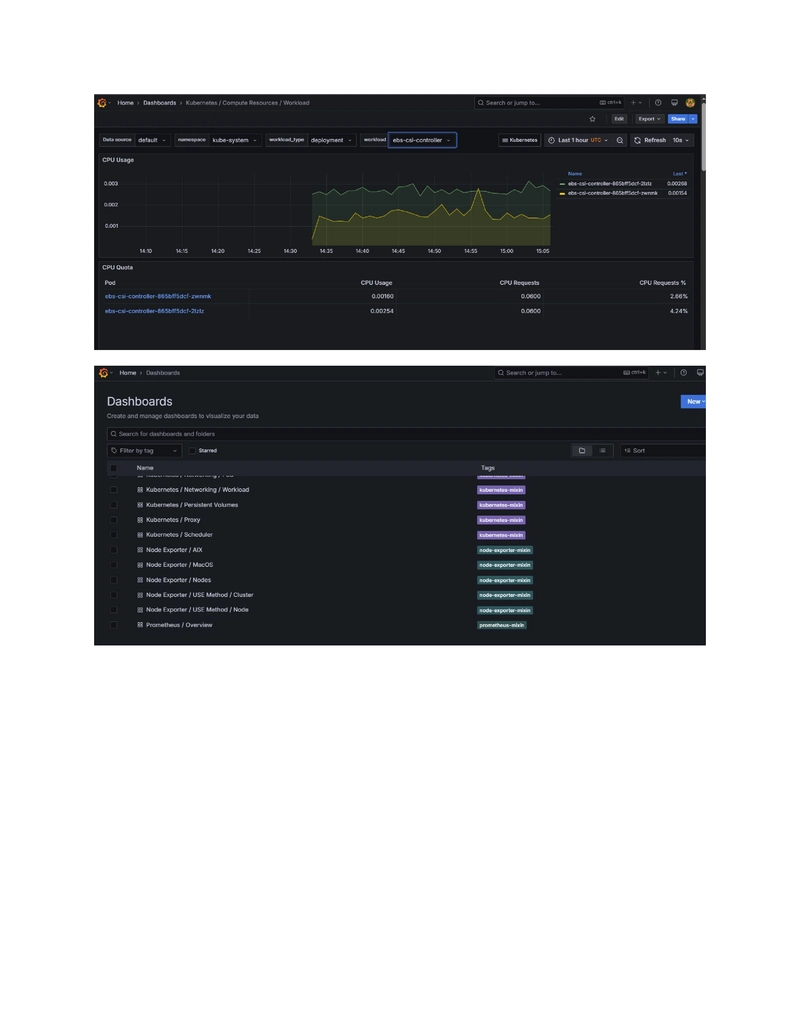800x1035 pixels.
Task: Click the prometheus-mixin tag
Action: (502, 625)
